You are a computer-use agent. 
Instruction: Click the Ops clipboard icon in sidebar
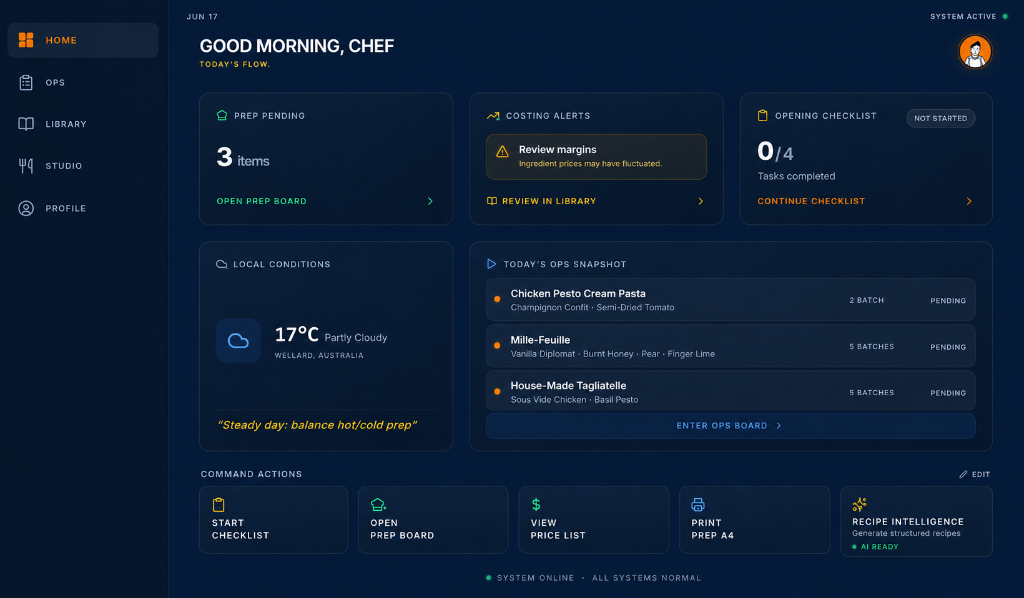pos(26,82)
